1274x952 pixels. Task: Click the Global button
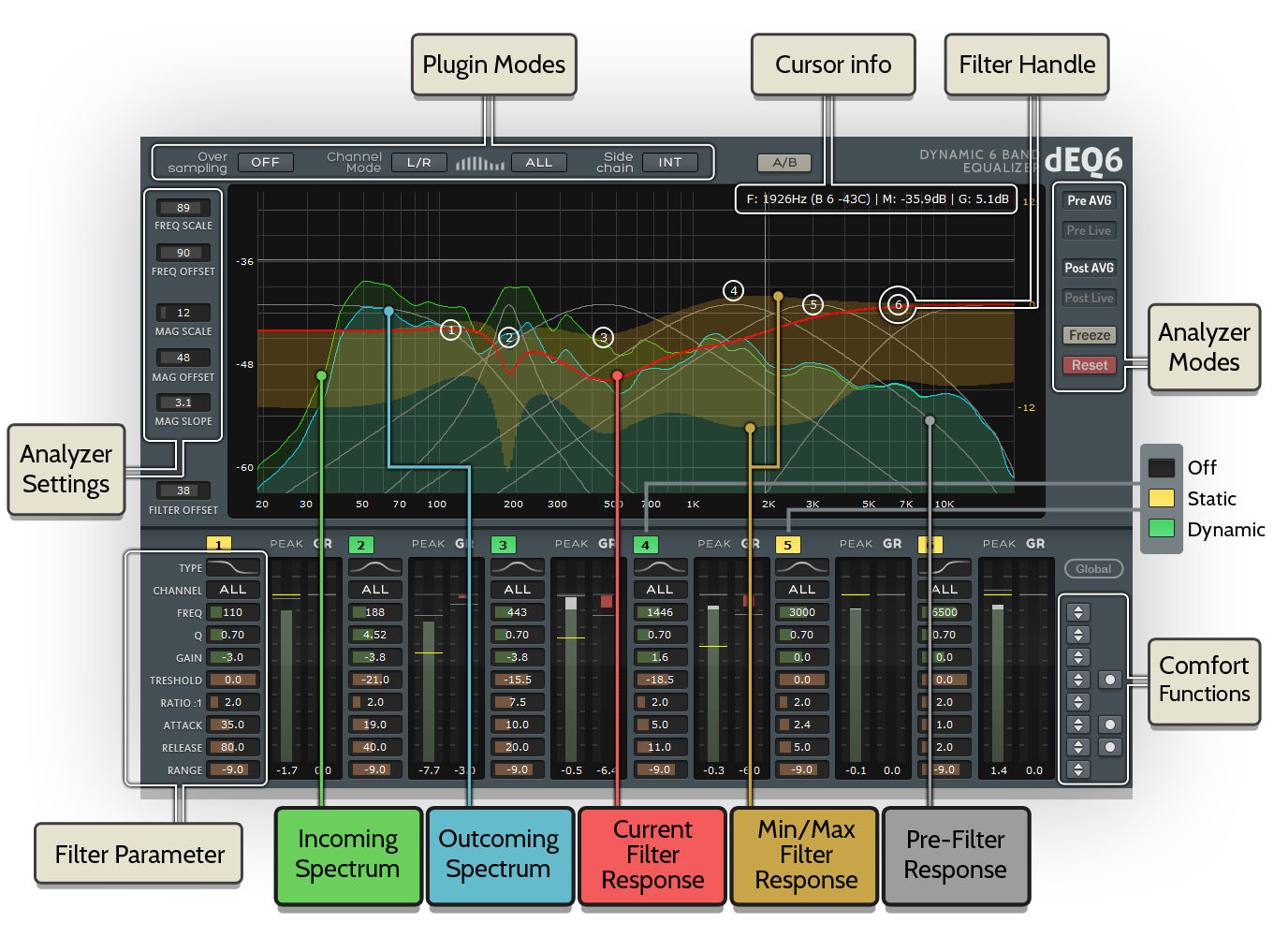tap(1093, 568)
